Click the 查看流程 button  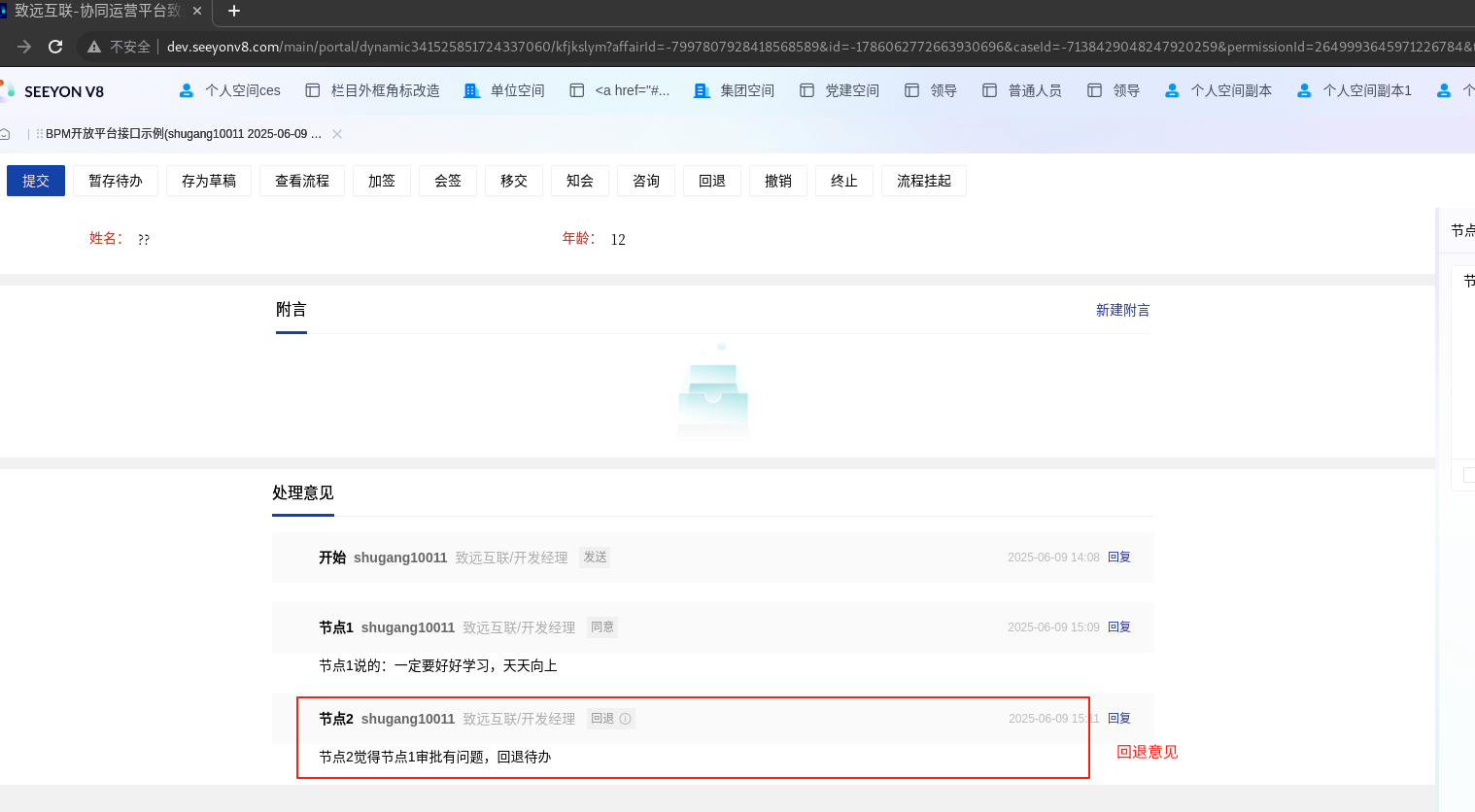(x=302, y=181)
